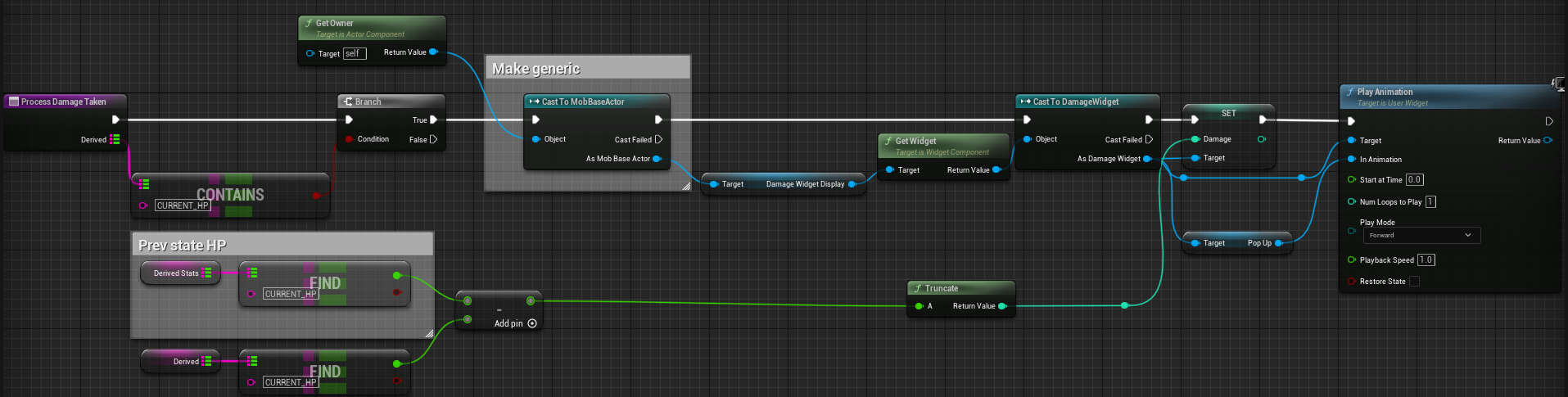The width and height of the screenshot is (1568, 397).
Task: Click Cast Failed pin on Cast To MobBaseActor
Action: [x=658, y=139]
